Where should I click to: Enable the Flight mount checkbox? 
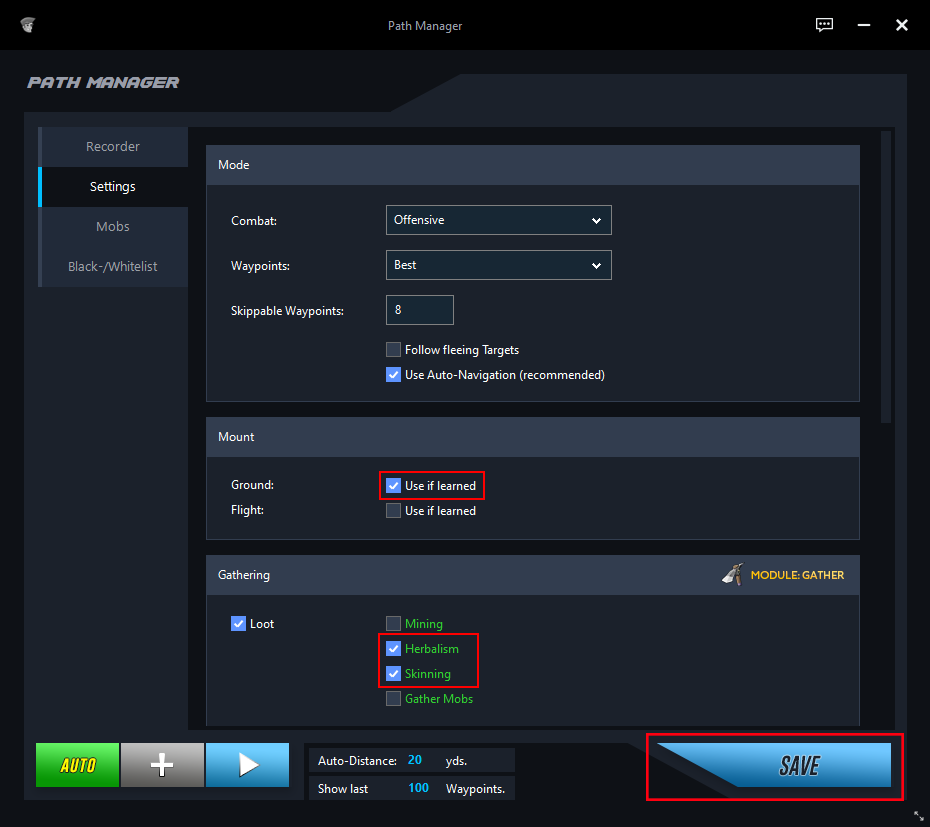click(x=394, y=511)
